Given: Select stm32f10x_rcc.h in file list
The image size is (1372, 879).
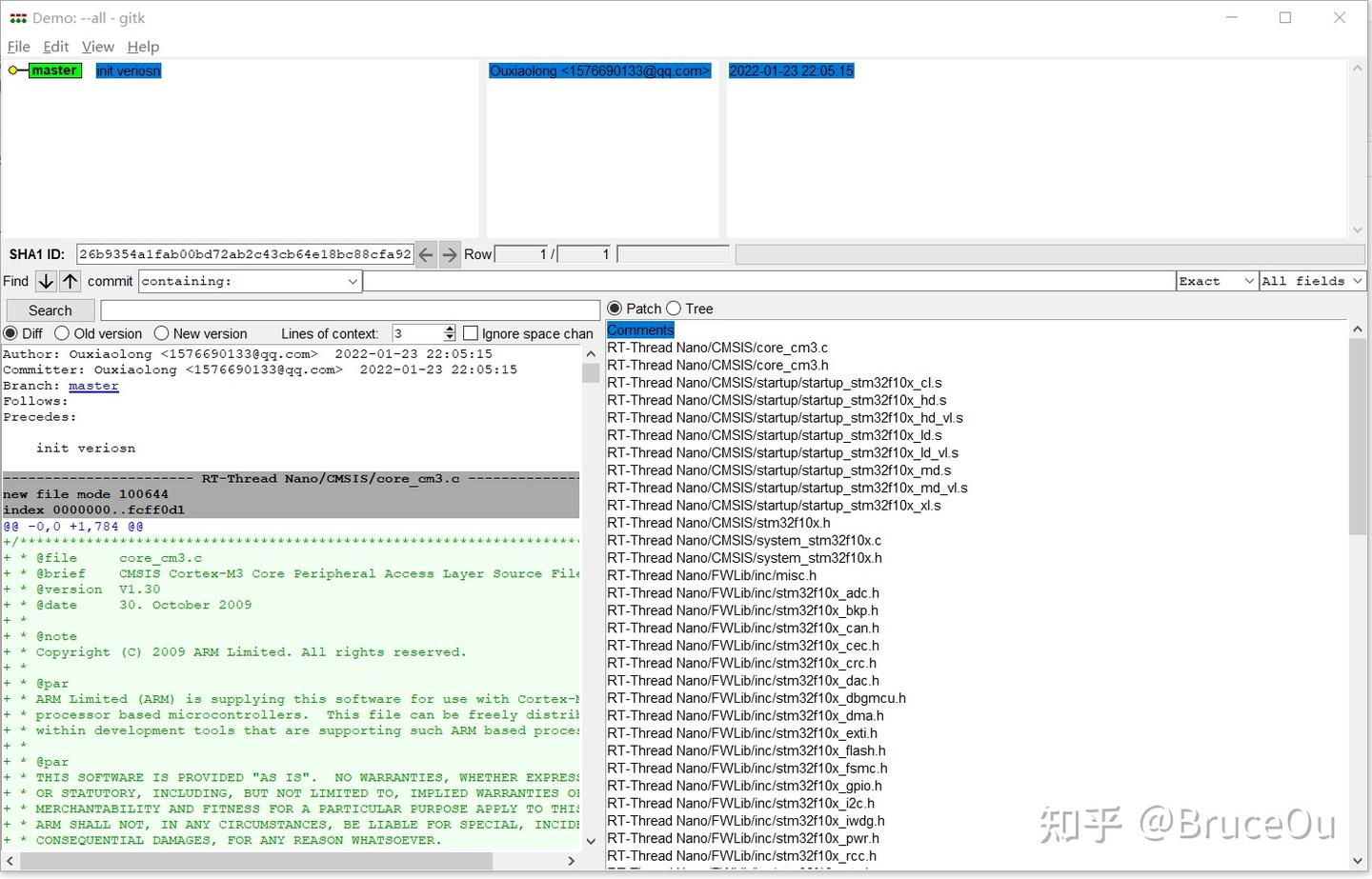Looking at the screenshot, I should pyautogui.click(x=741, y=856).
